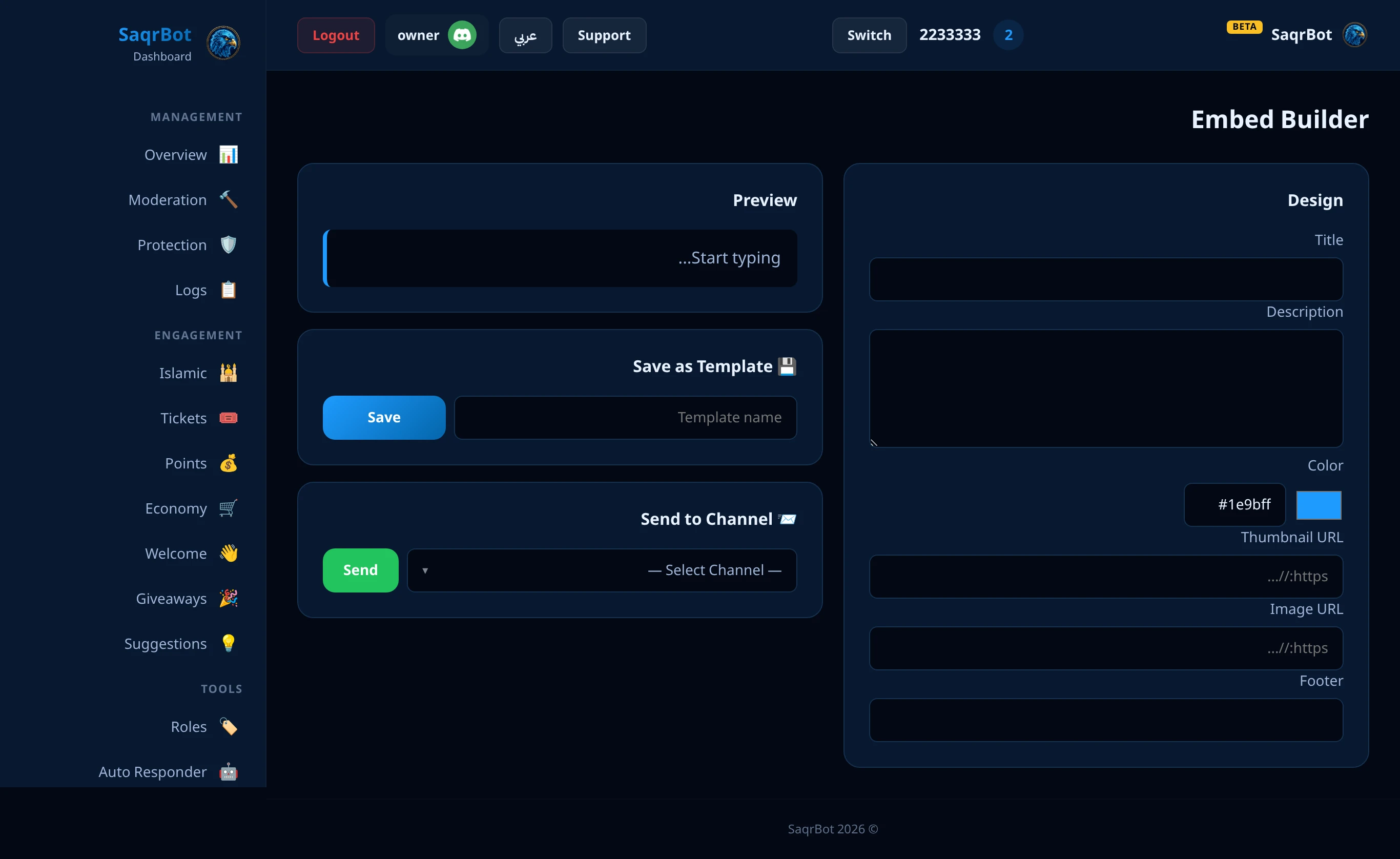
Task: Open the Roles menu label
Action: pyautogui.click(x=189, y=727)
